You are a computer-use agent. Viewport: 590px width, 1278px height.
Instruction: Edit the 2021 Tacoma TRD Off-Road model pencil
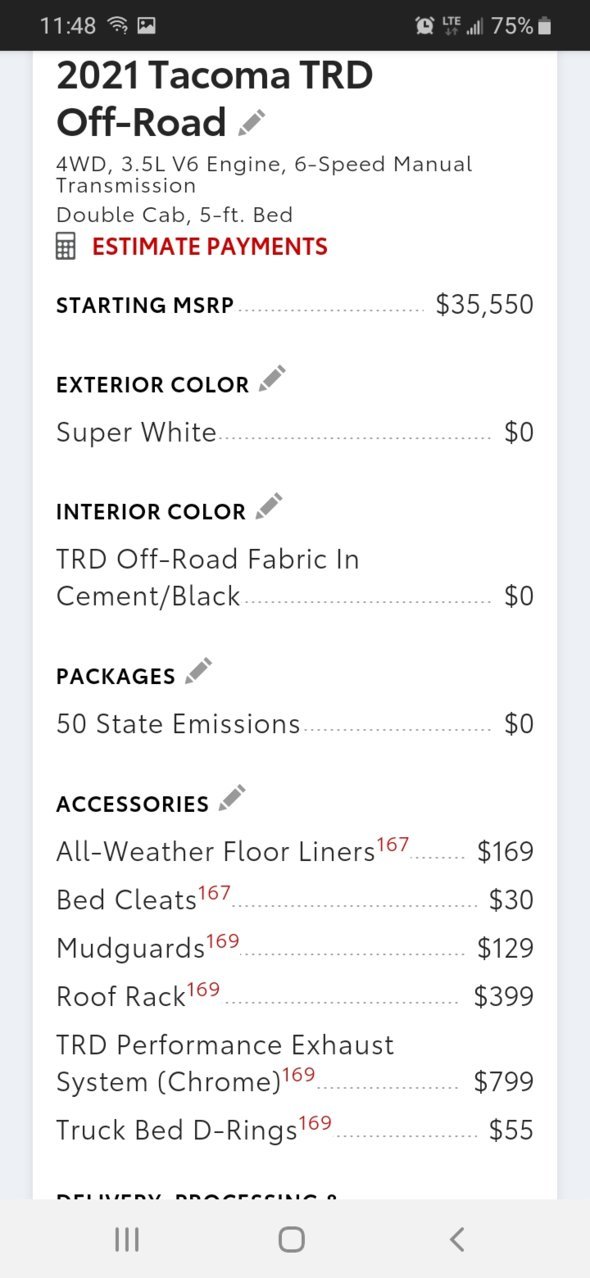(252, 122)
